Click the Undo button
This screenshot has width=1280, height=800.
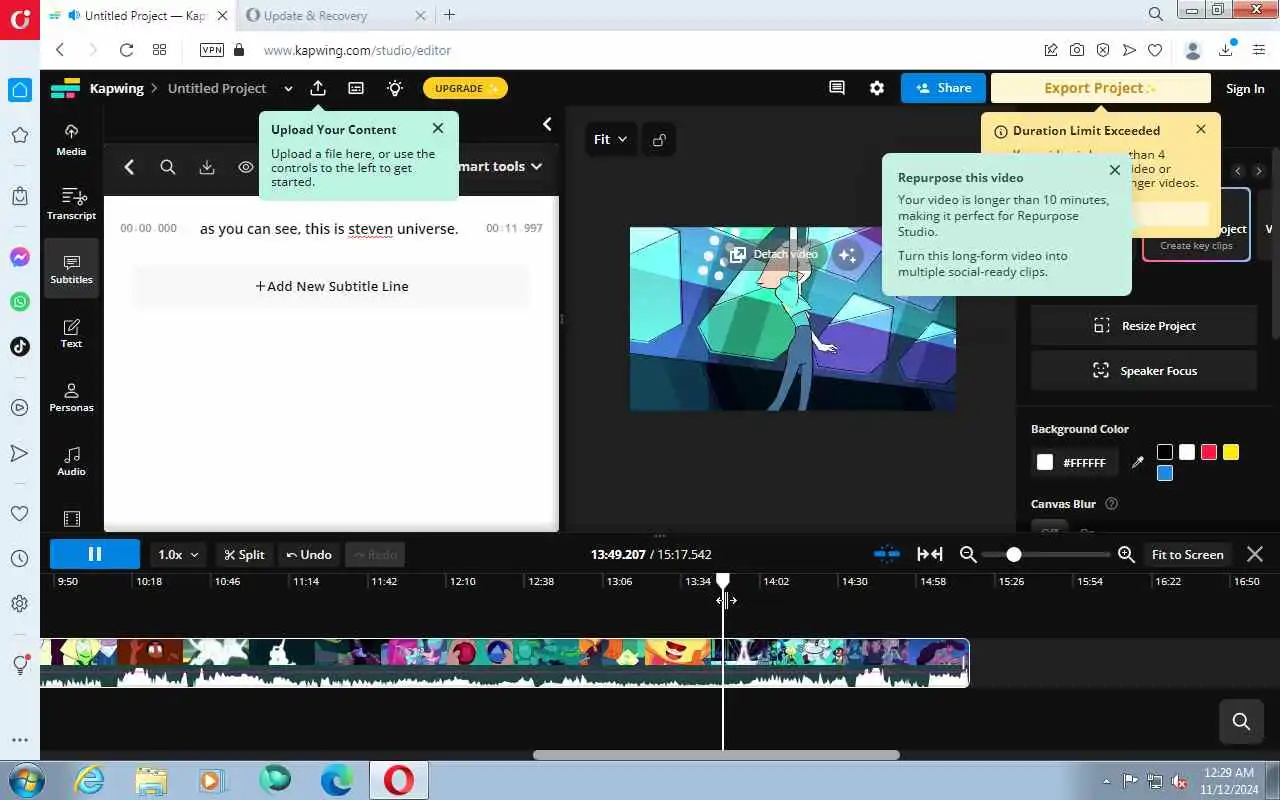309,554
